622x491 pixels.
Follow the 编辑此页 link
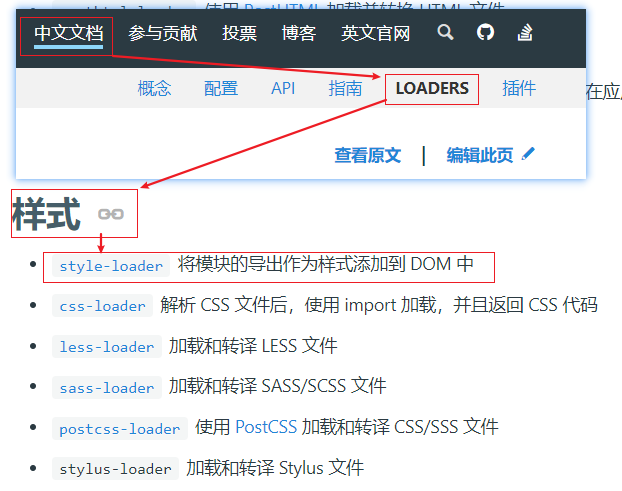[480, 155]
